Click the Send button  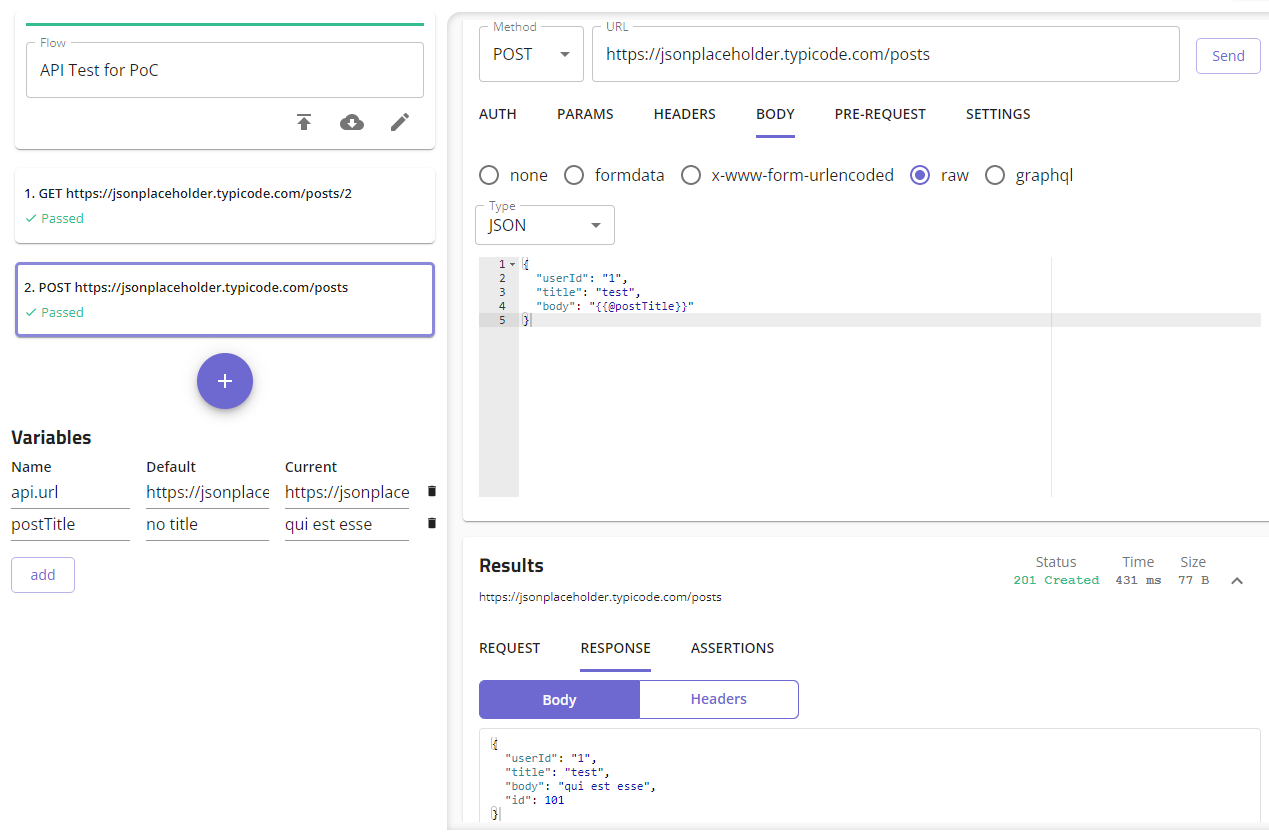tap(1228, 56)
